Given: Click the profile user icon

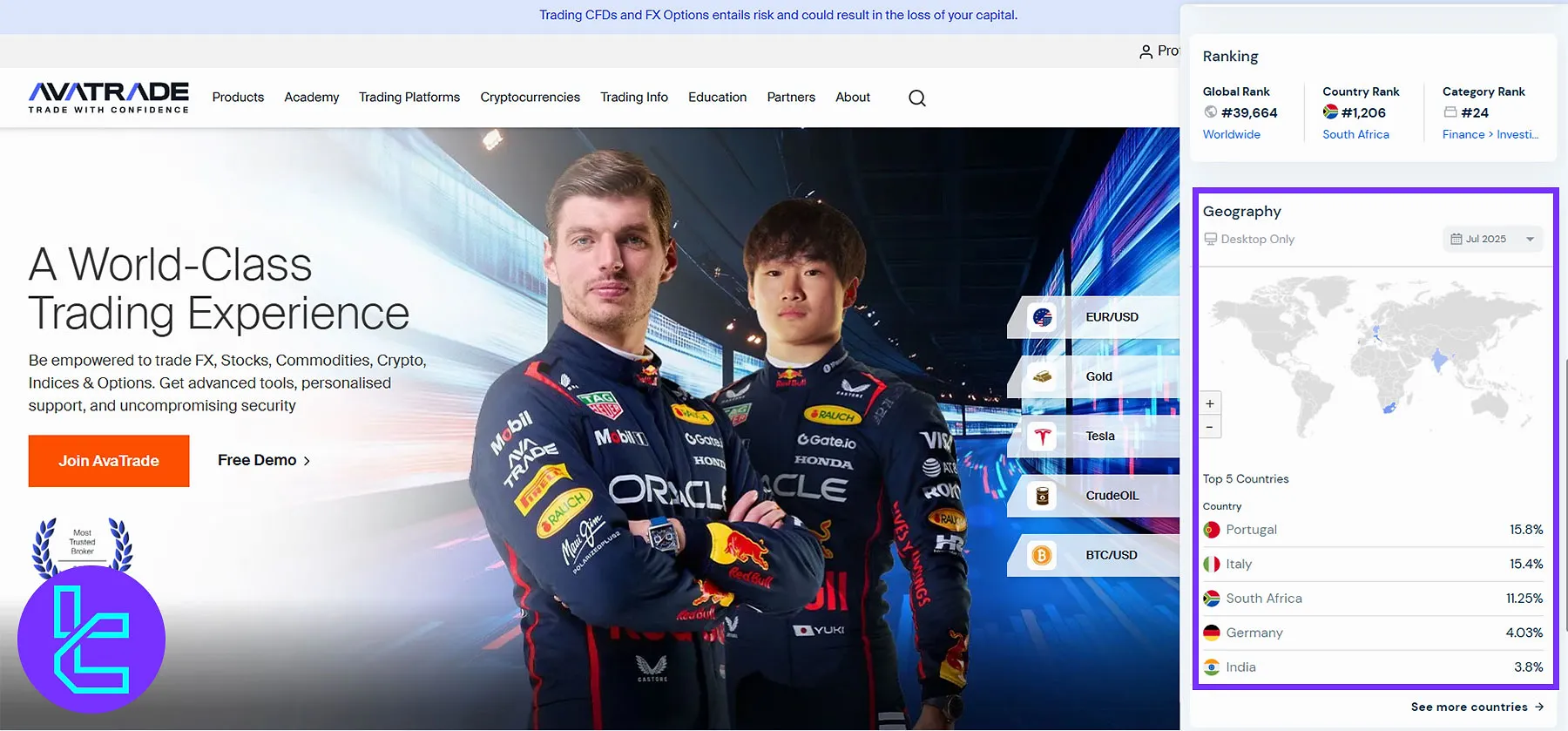Looking at the screenshot, I should [1146, 52].
